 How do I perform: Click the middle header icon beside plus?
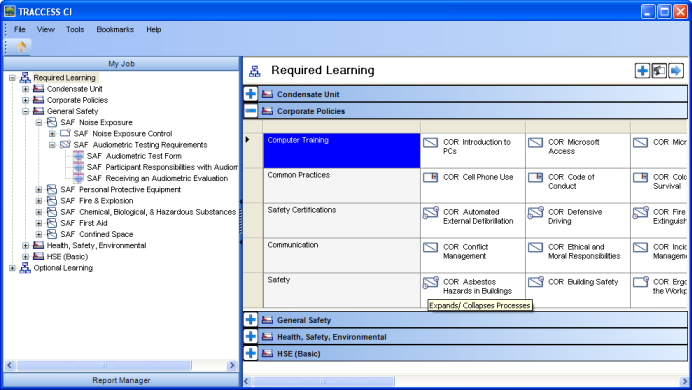[x=659, y=71]
